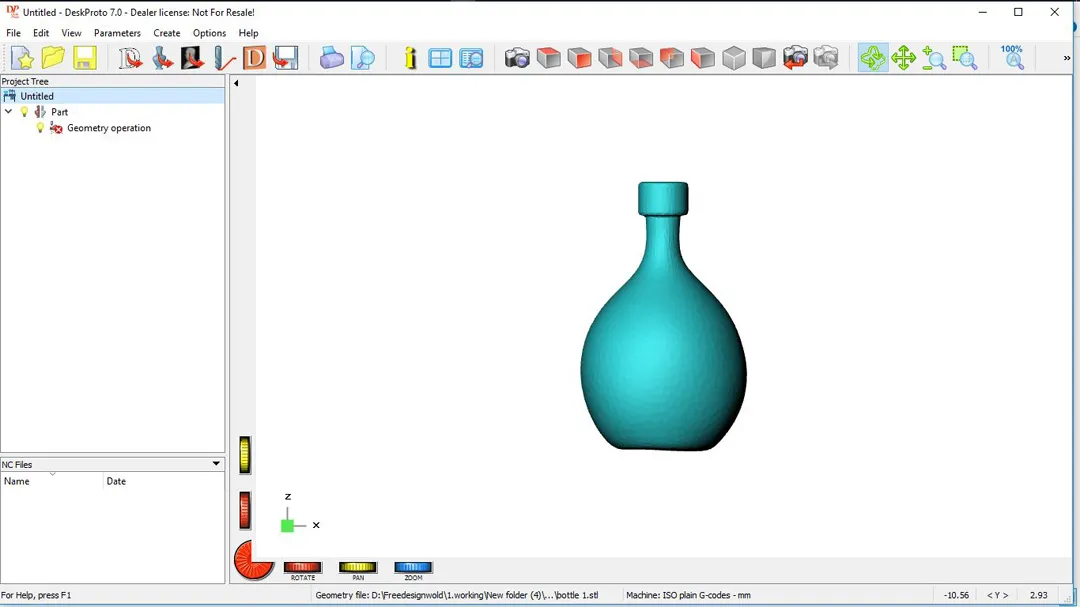Choose the light gray isometric cube view
The height and width of the screenshot is (607, 1080).
[x=734, y=58]
